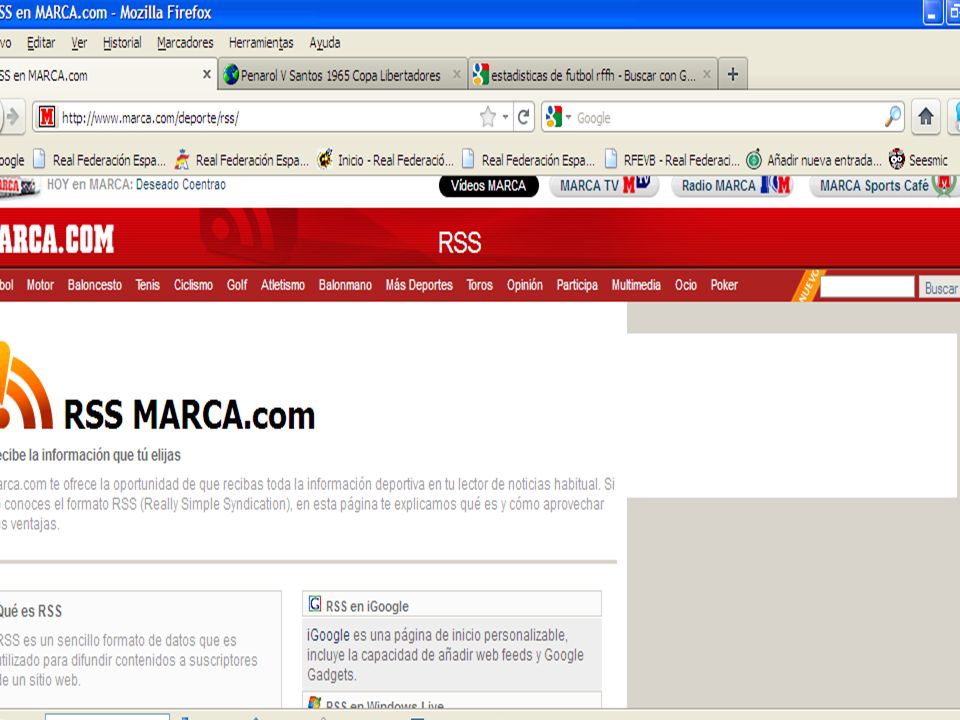This screenshot has height=720, width=960.
Task: Open the Herramientas menu
Action: (x=261, y=43)
